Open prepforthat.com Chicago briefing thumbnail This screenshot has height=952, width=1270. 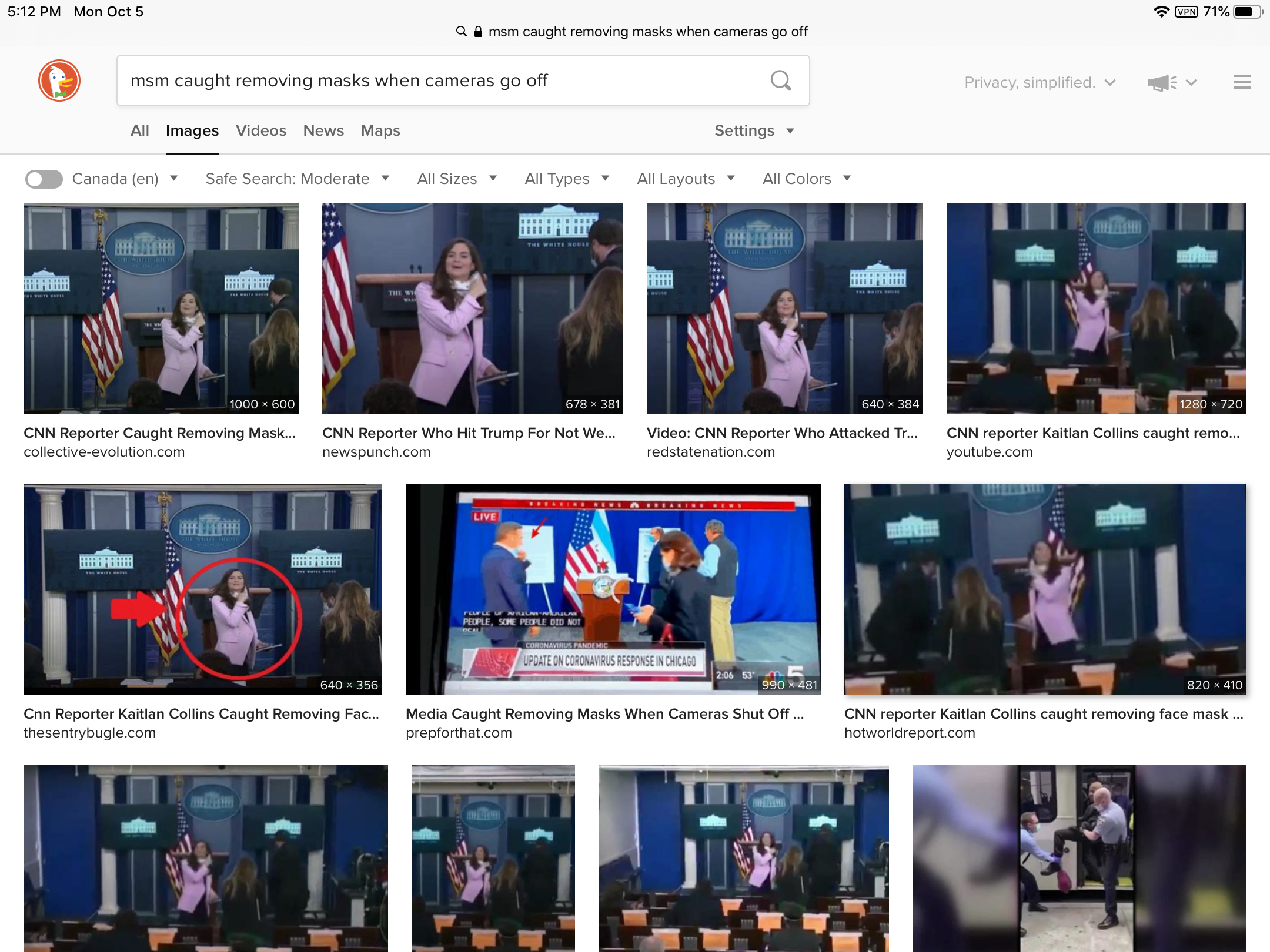tap(613, 589)
